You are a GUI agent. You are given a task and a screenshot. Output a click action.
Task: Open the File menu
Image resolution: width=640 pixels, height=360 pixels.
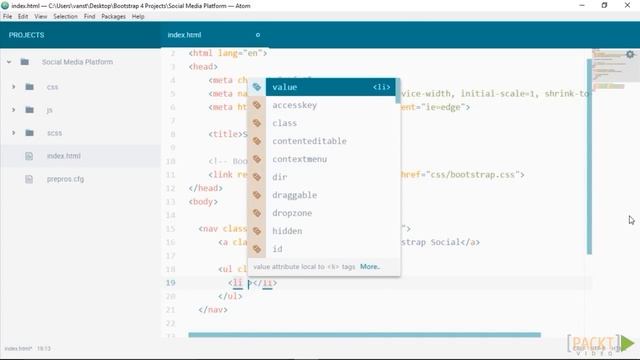(7, 16)
